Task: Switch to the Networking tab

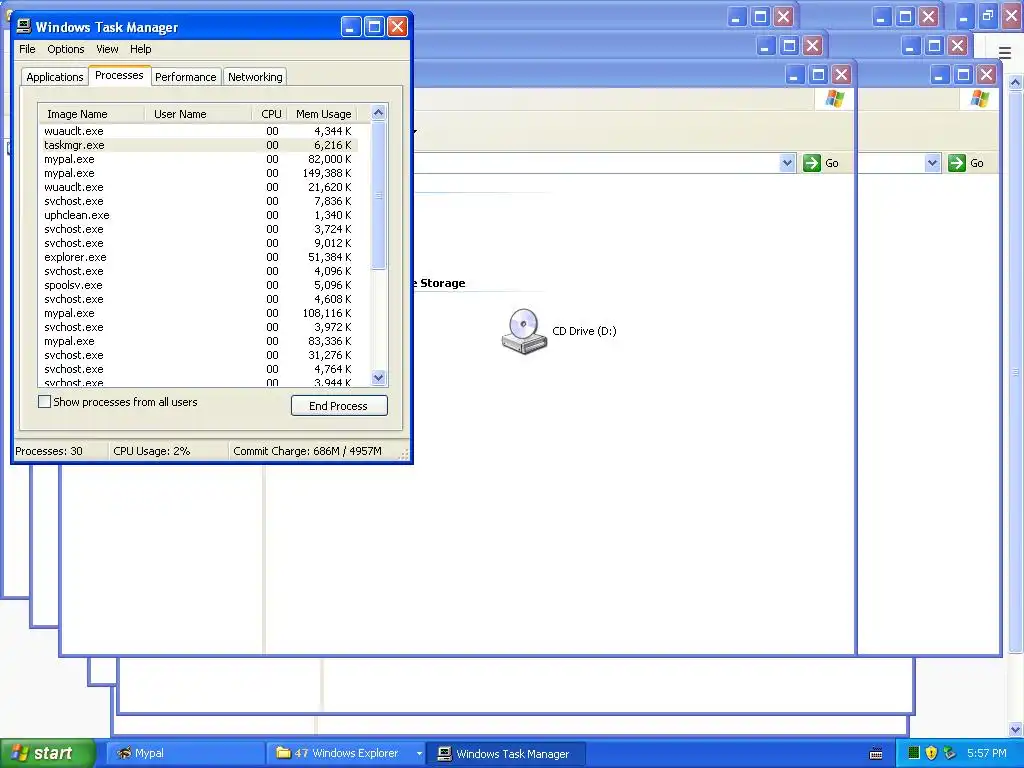Action: click(x=255, y=77)
